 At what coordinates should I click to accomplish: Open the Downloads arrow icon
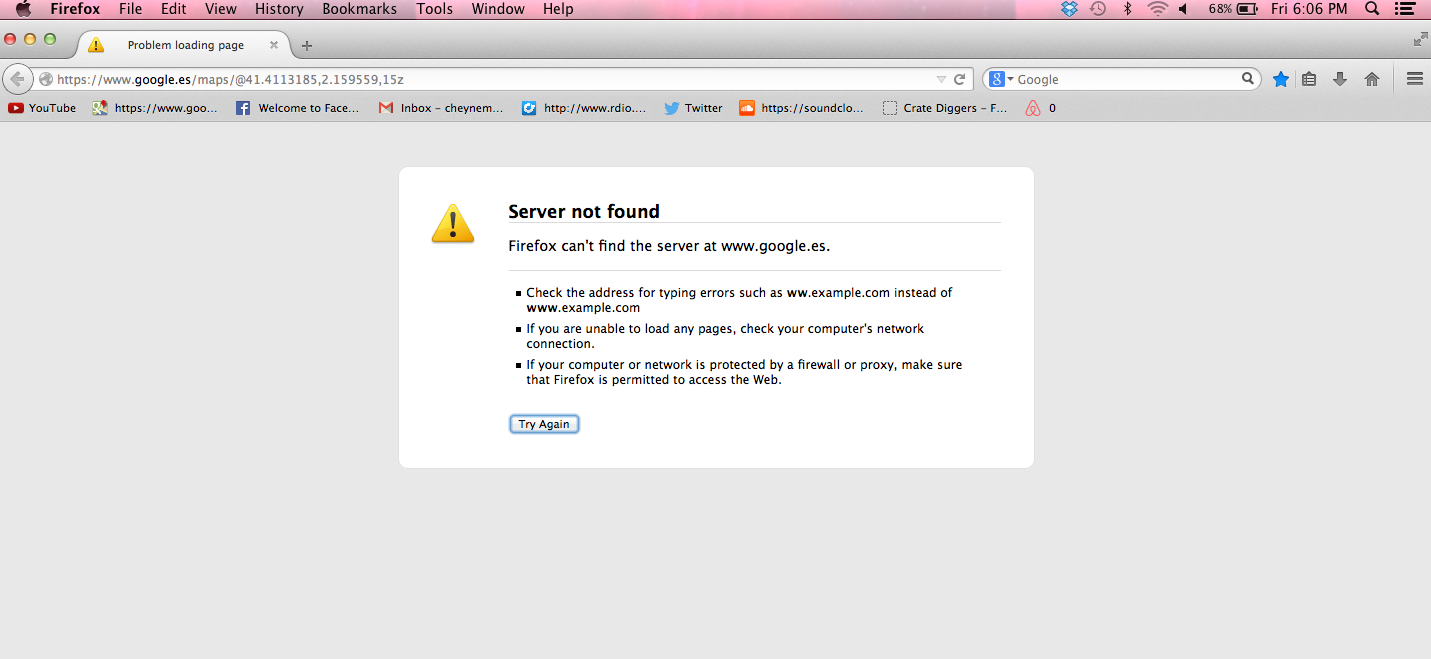pos(1340,79)
